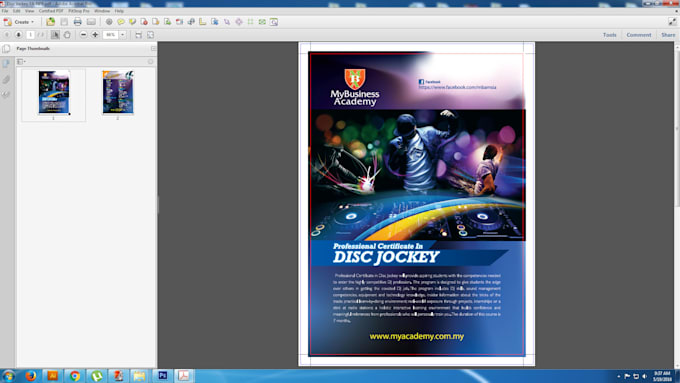
Task: Open the PitStop Pro menu
Action: [78, 11]
